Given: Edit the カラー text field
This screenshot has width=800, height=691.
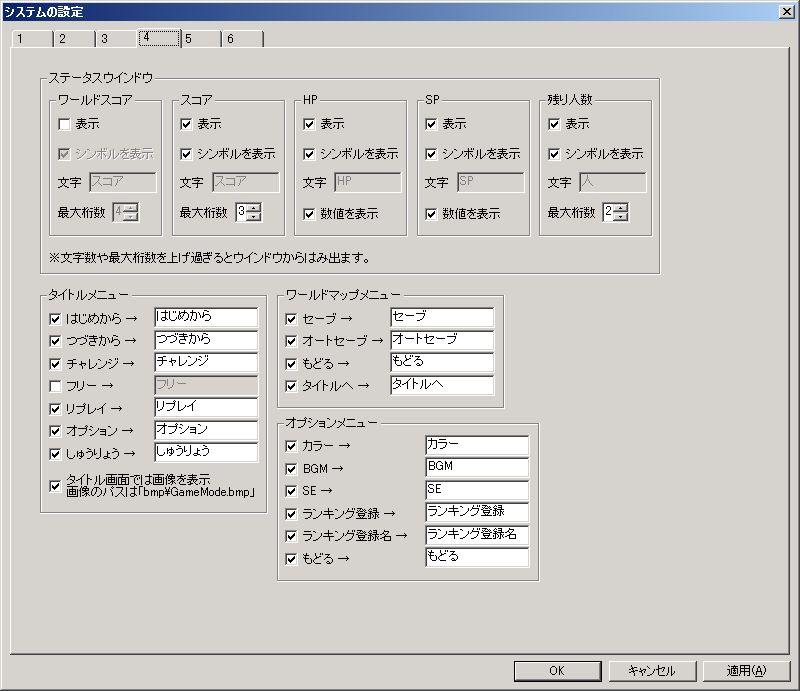Looking at the screenshot, I should (x=477, y=445).
